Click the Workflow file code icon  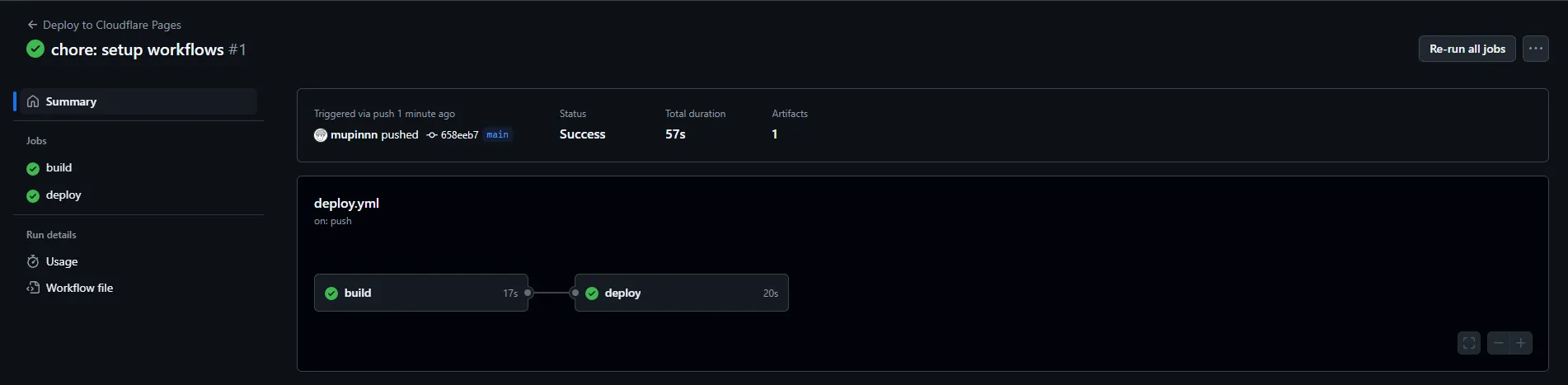click(33, 288)
